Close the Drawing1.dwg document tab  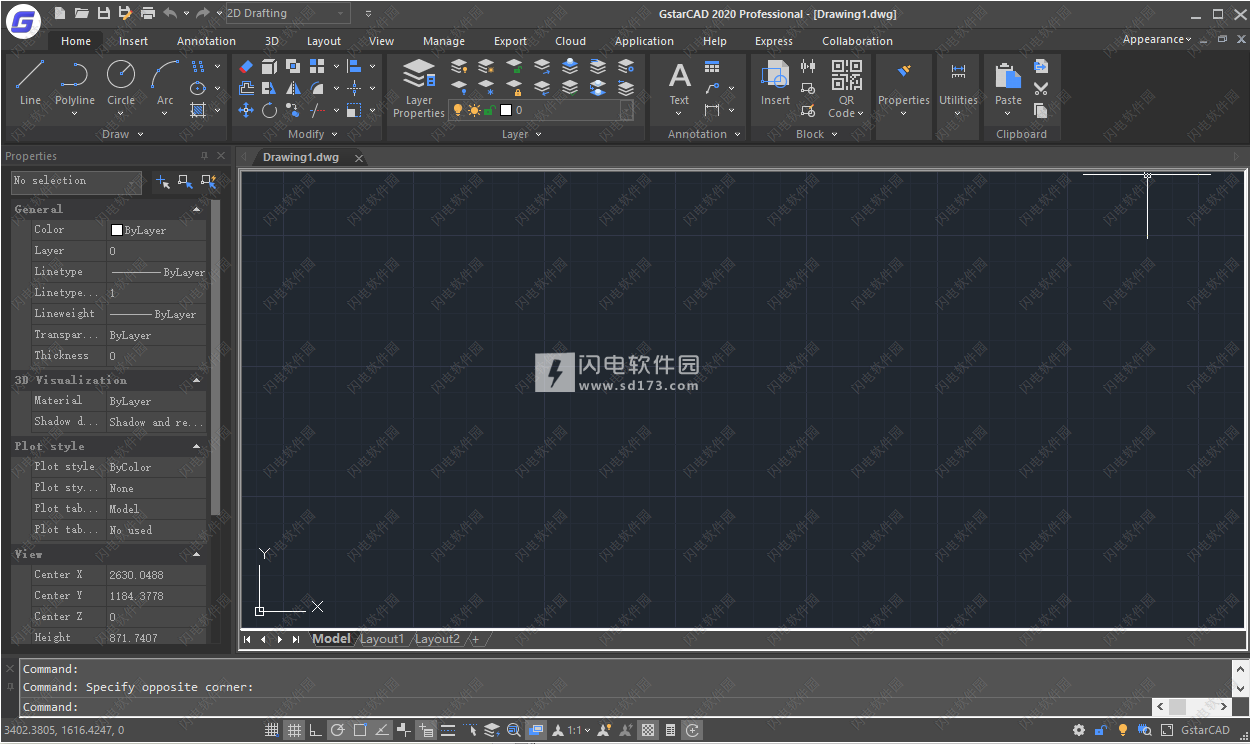click(359, 158)
